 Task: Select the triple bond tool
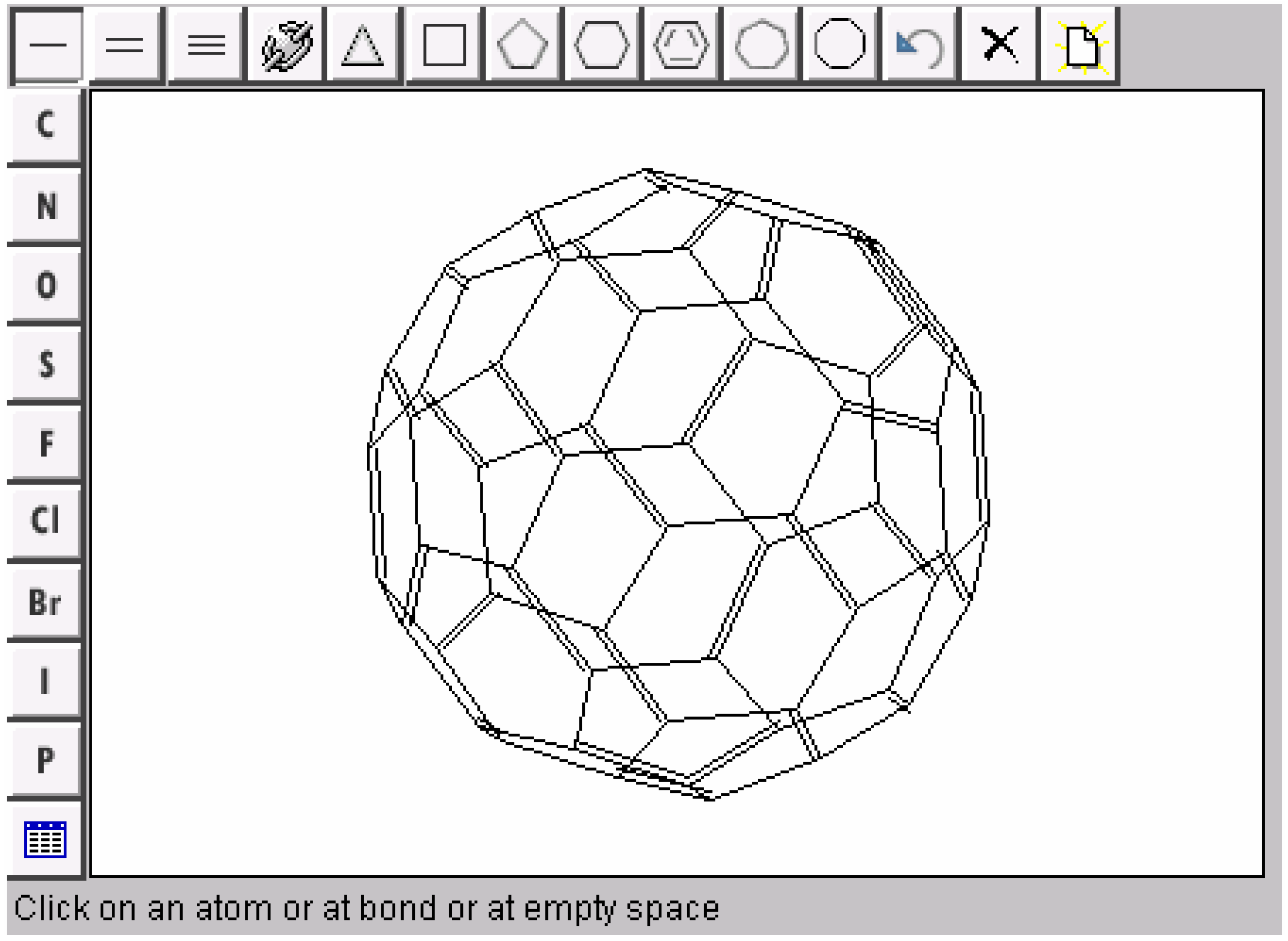point(206,44)
